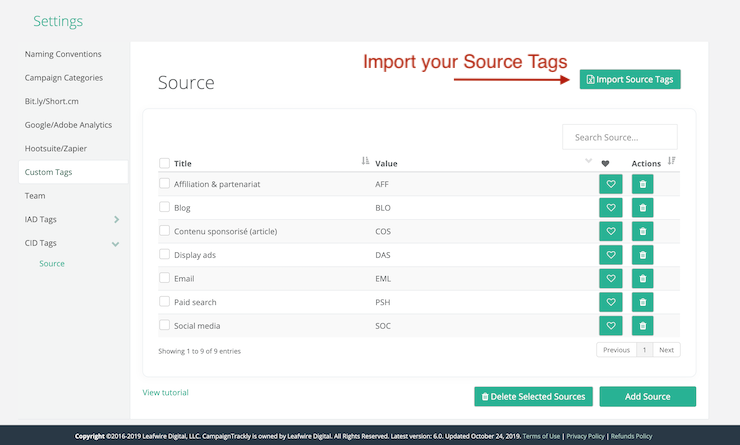Favorite the Paid search source

(610, 302)
